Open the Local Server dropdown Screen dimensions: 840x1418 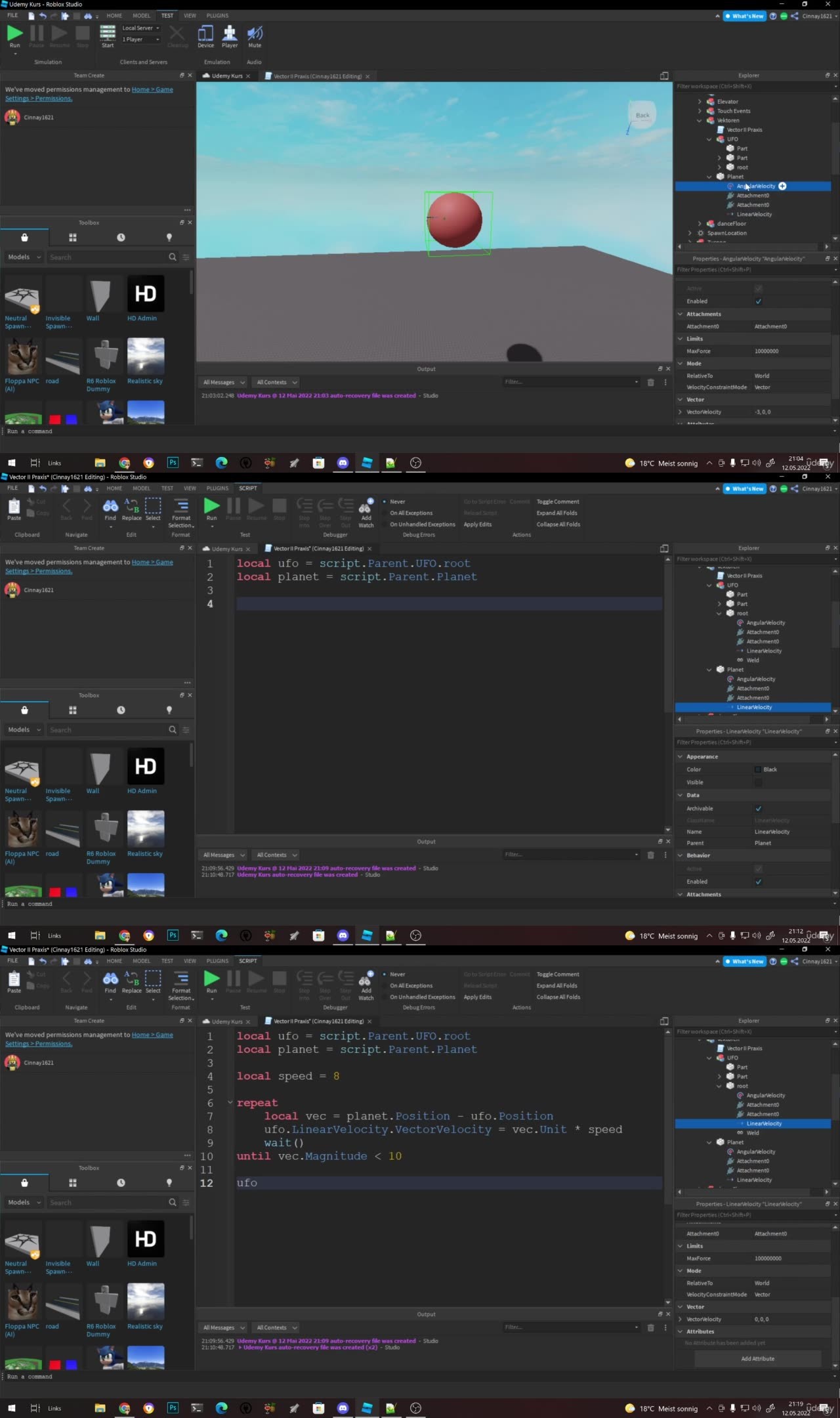[141, 28]
